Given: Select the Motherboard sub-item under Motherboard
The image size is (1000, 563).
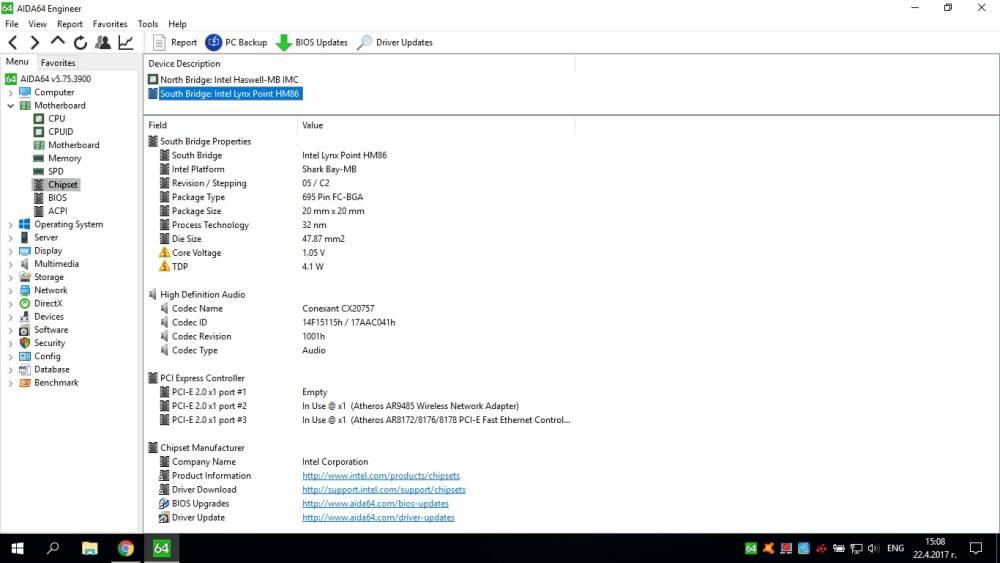Looking at the screenshot, I should click(x=73, y=145).
